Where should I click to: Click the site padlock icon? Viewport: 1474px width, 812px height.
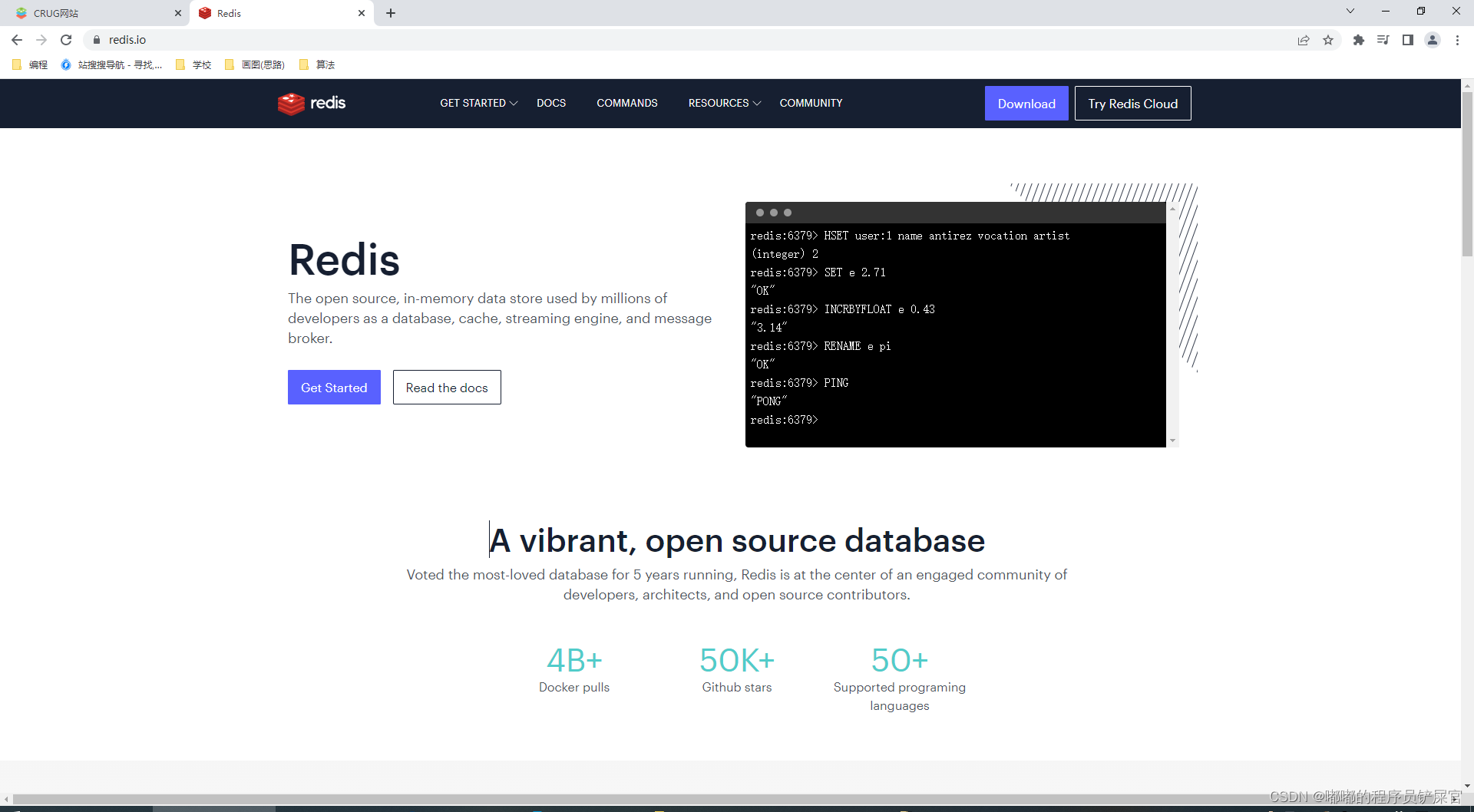pos(97,40)
